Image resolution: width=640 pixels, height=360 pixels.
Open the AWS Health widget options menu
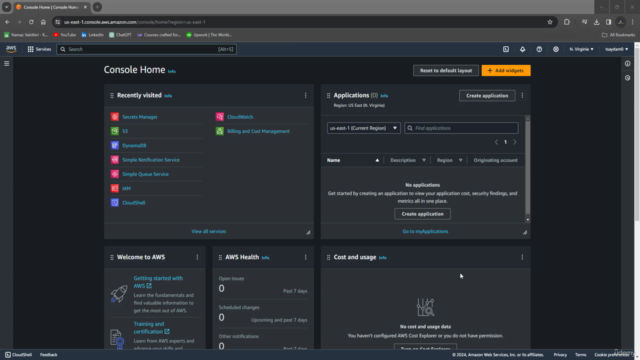click(305, 257)
